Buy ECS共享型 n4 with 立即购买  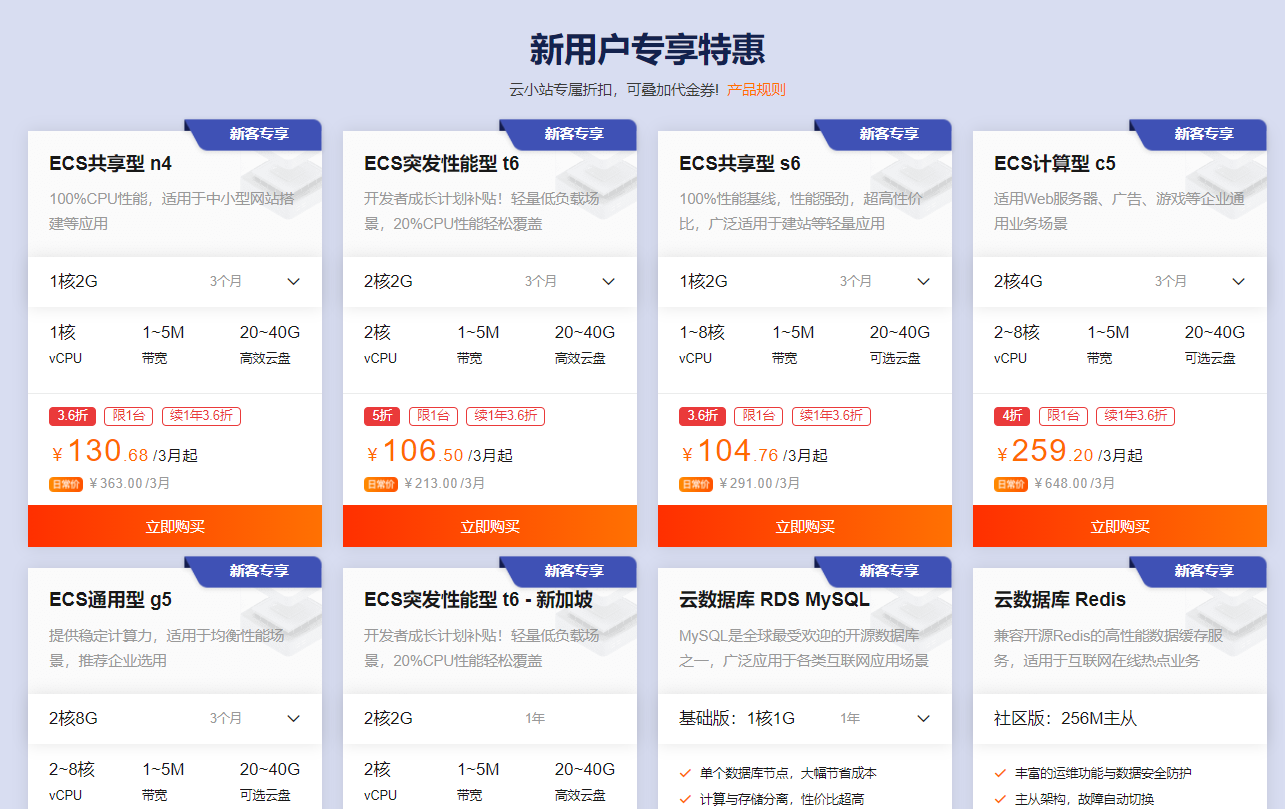tap(175, 526)
